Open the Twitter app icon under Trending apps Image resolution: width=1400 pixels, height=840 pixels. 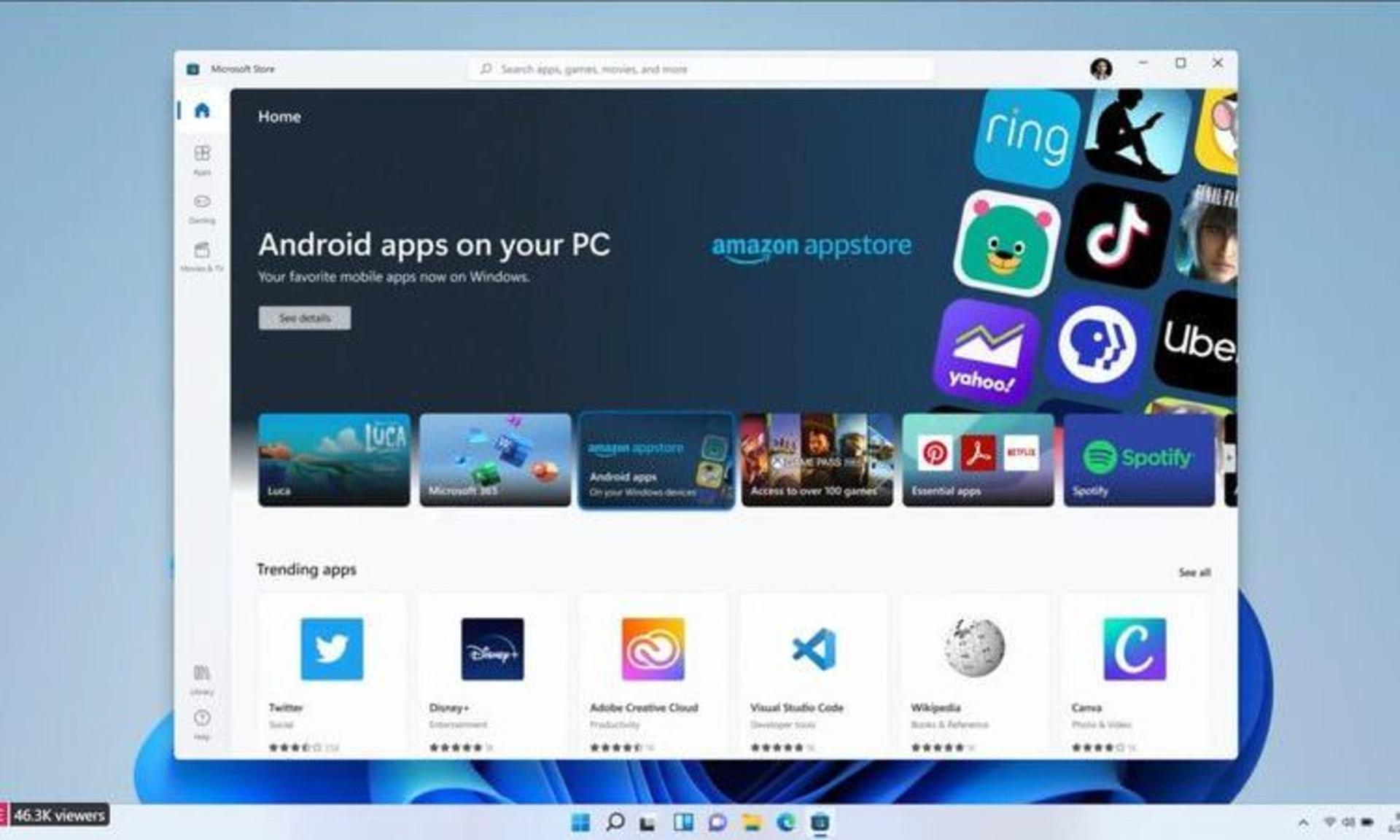pos(332,649)
